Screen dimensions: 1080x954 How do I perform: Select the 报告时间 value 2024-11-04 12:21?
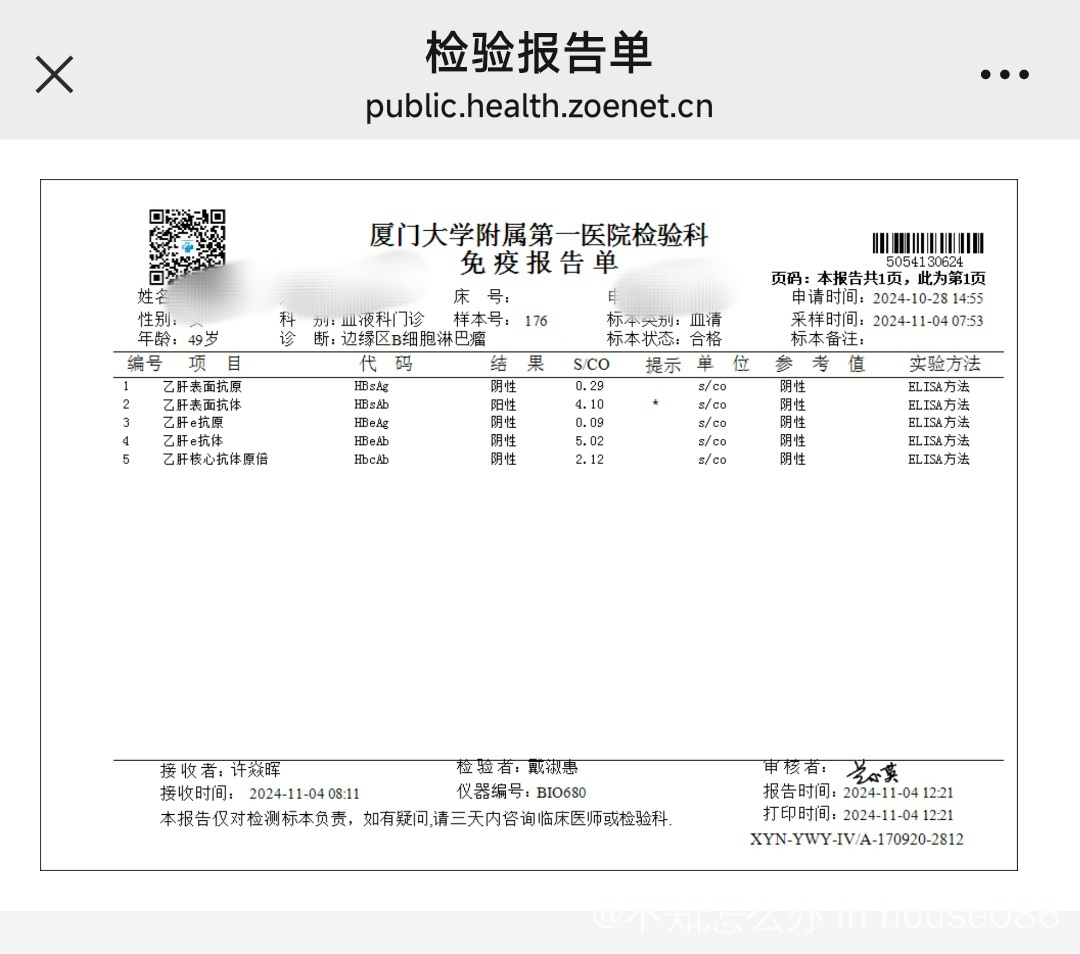pos(898,793)
